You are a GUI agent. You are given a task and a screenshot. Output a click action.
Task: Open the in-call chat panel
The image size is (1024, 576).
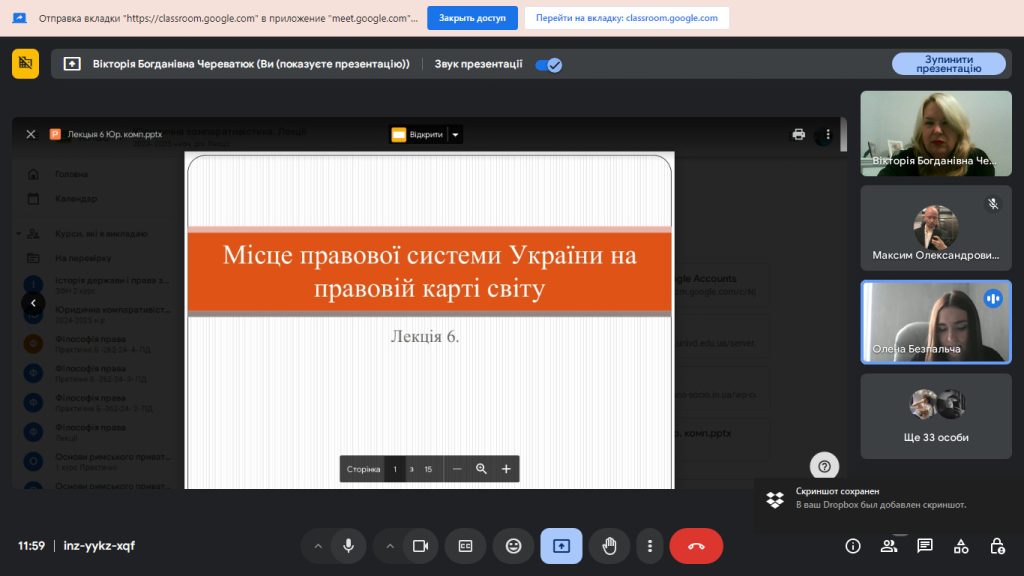(925, 546)
